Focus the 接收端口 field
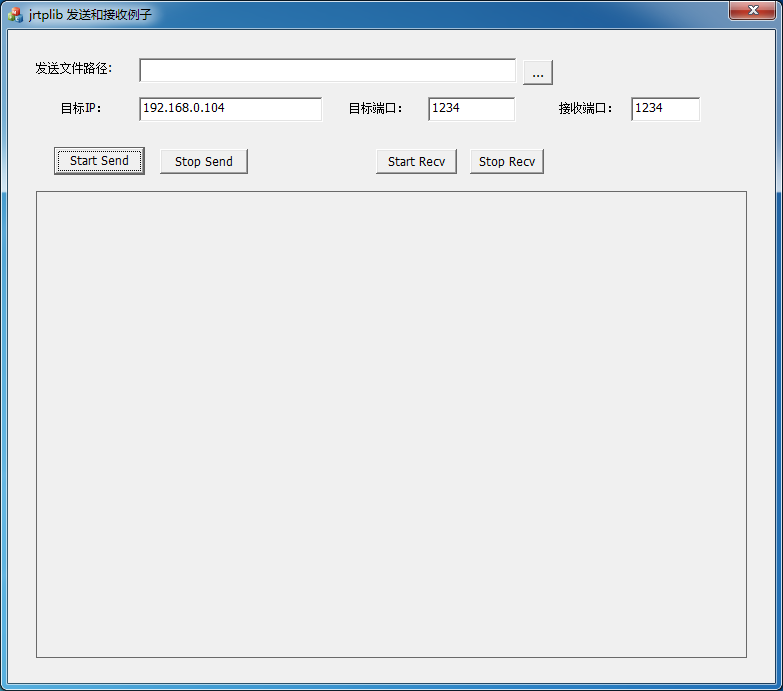The image size is (783, 691). 666,109
